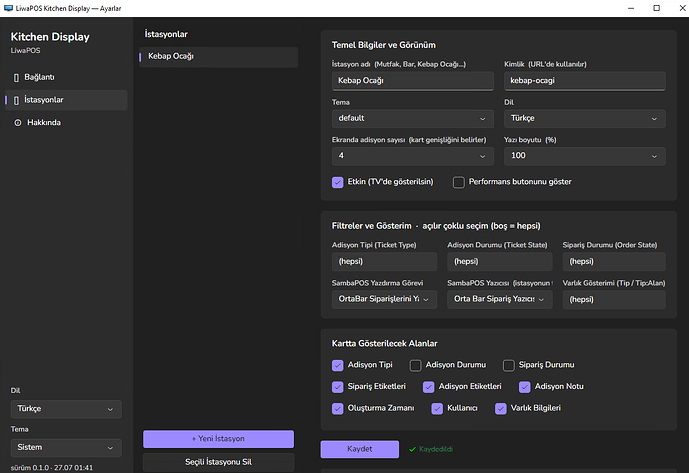Open SambaPOS Yazıcısı dropdown
The width and height of the screenshot is (689, 473).
(x=500, y=299)
